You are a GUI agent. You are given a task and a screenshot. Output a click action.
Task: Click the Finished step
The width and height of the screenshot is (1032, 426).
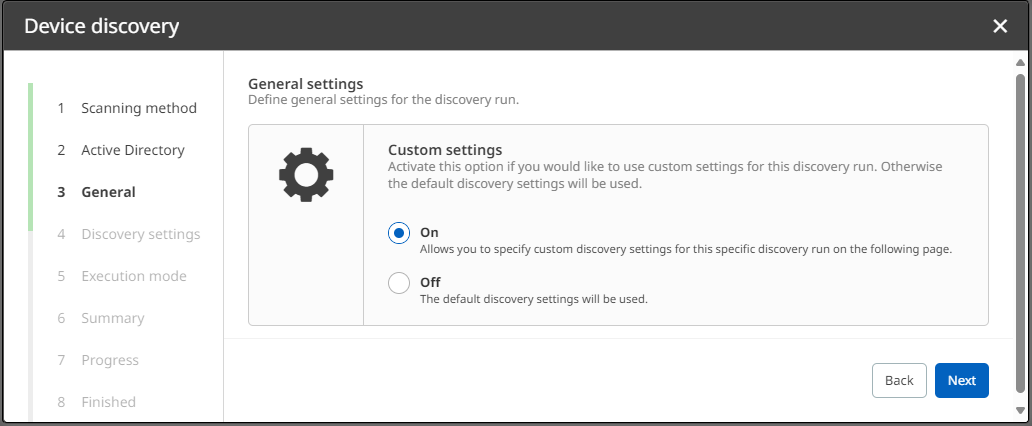pyautogui.click(x=108, y=402)
